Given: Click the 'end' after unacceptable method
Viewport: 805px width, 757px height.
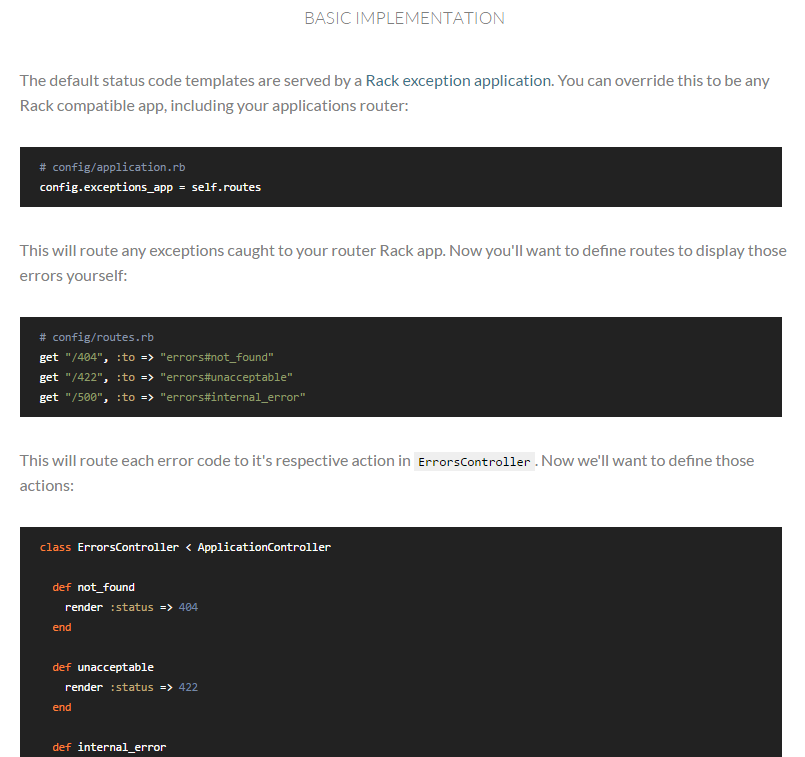Looking at the screenshot, I should click(62, 707).
